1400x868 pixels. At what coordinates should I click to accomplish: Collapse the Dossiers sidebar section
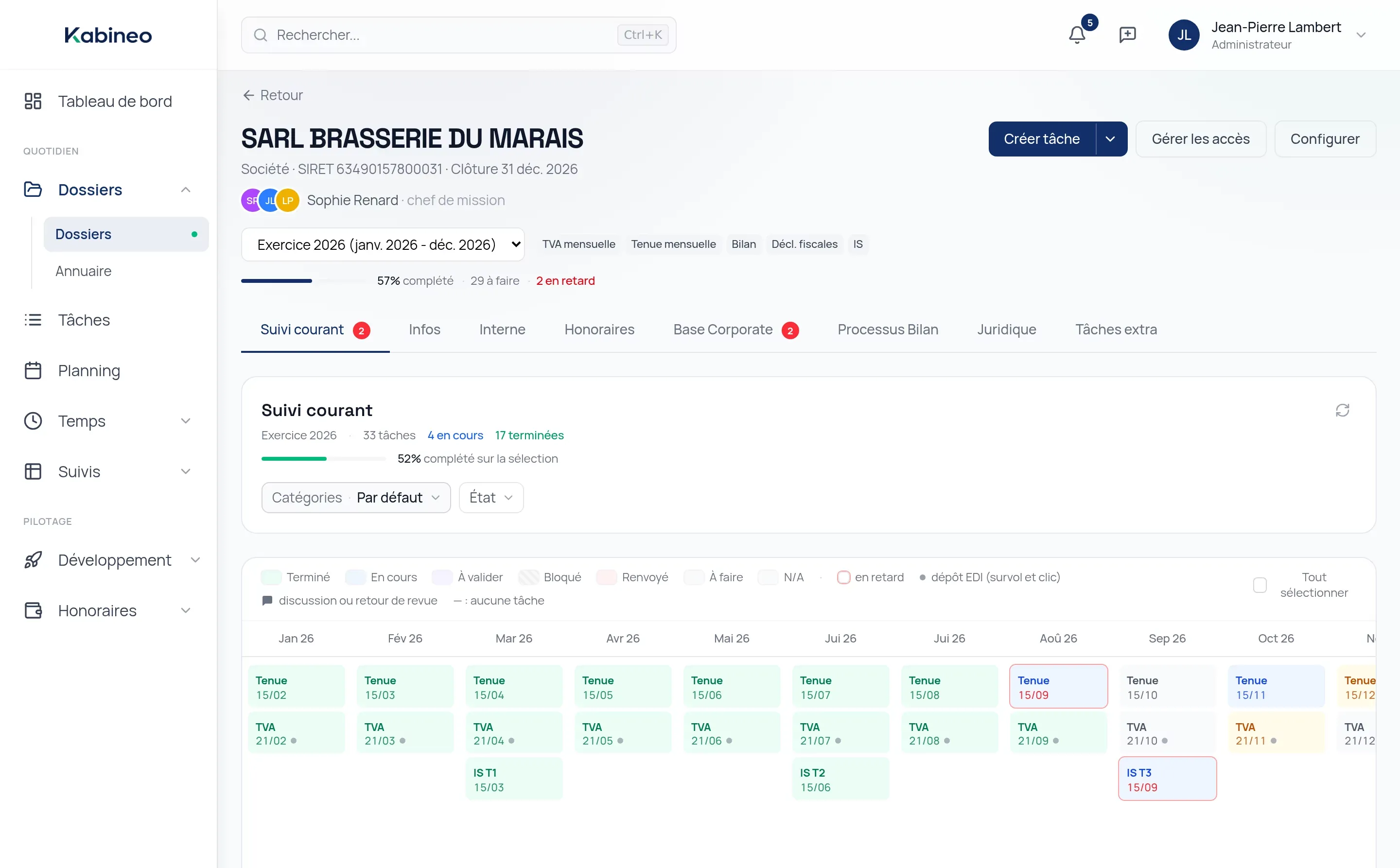[186, 190]
